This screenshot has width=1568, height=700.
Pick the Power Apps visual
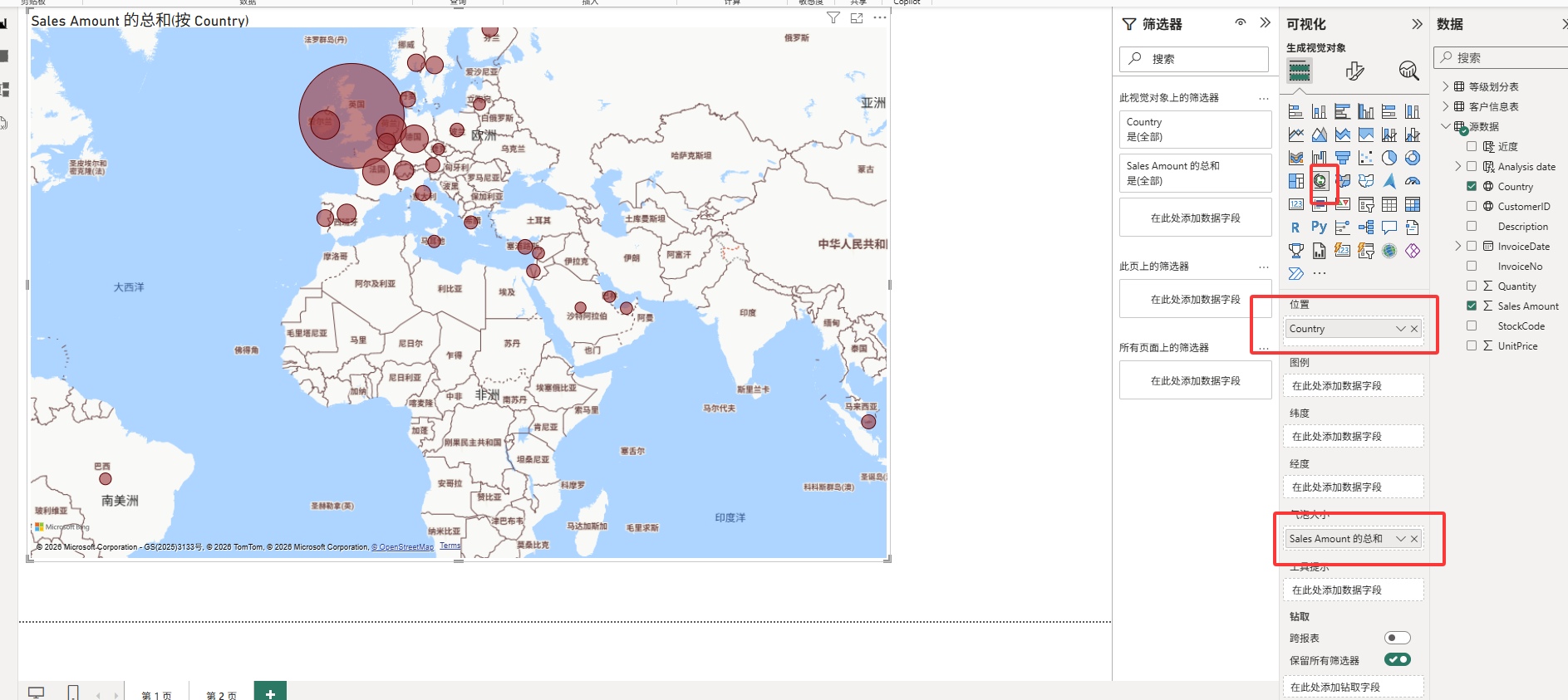1412,251
